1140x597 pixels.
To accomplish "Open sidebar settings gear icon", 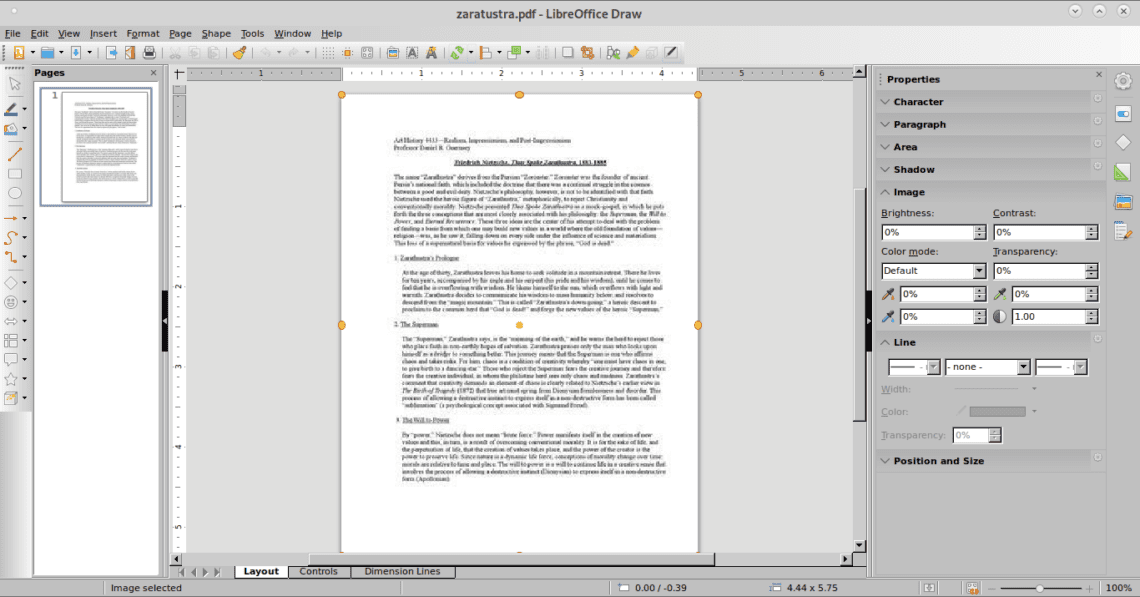I will pos(1123,81).
